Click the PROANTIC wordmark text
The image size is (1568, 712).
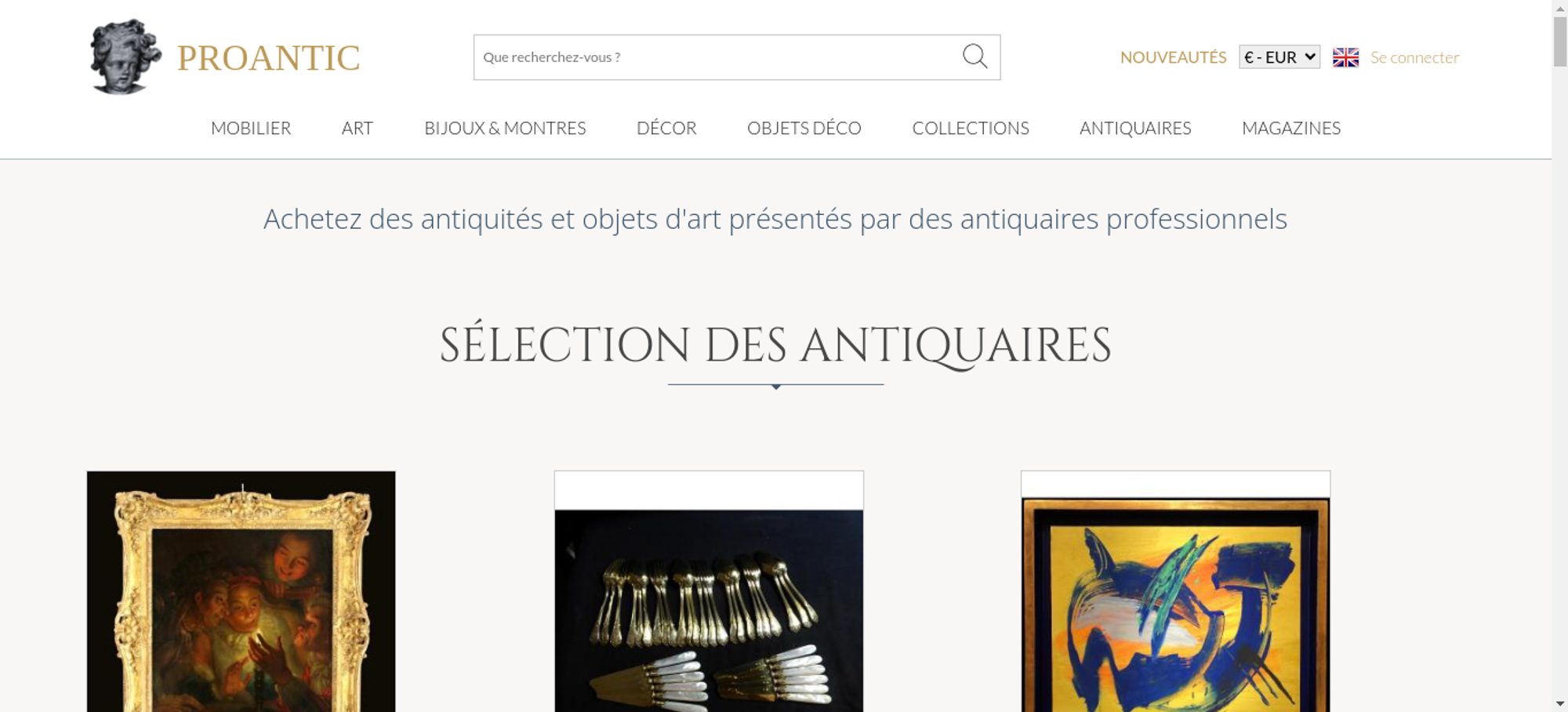click(268, 58)
